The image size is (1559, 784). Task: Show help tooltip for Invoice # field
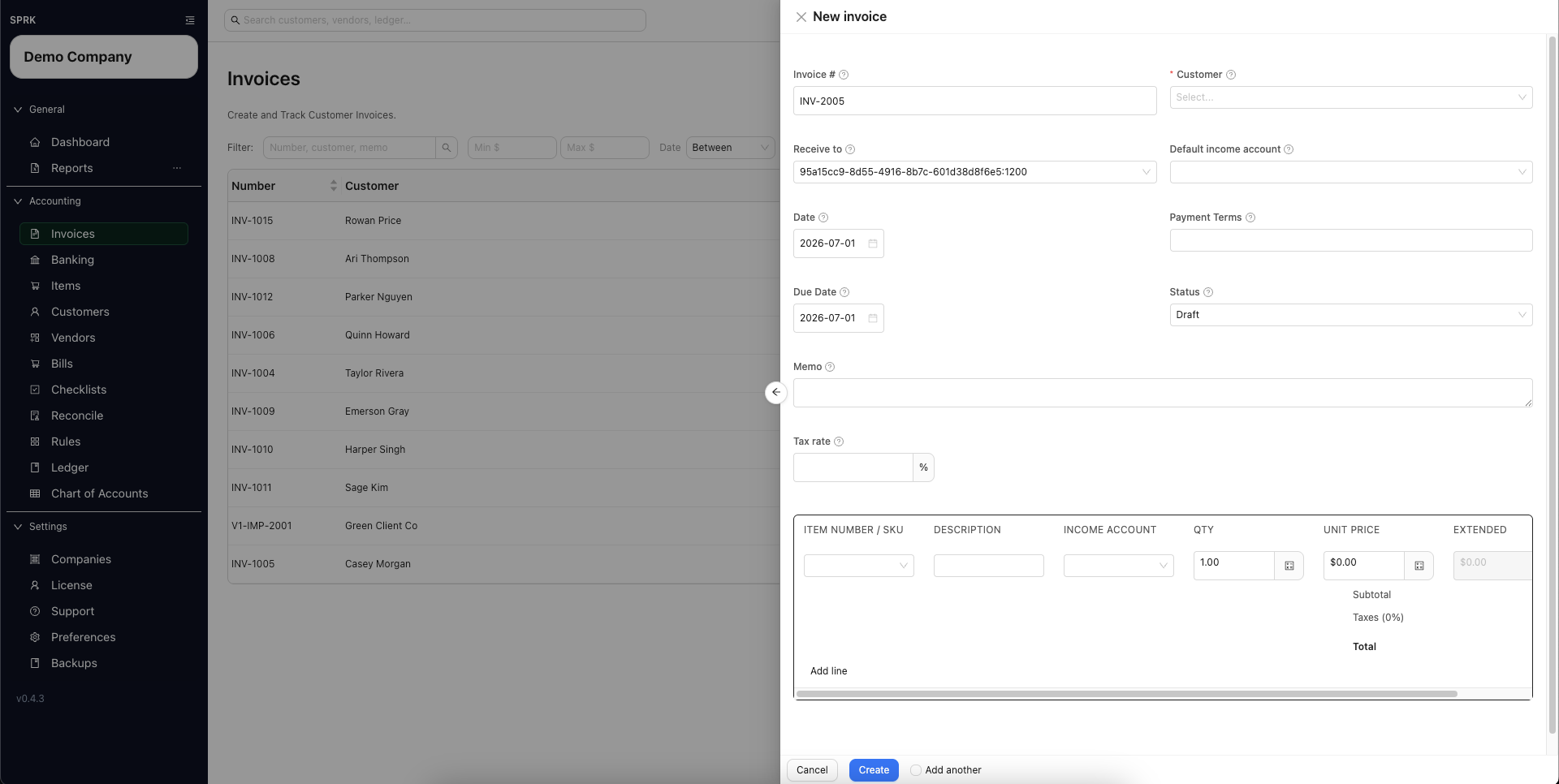[x=844, y=75]
